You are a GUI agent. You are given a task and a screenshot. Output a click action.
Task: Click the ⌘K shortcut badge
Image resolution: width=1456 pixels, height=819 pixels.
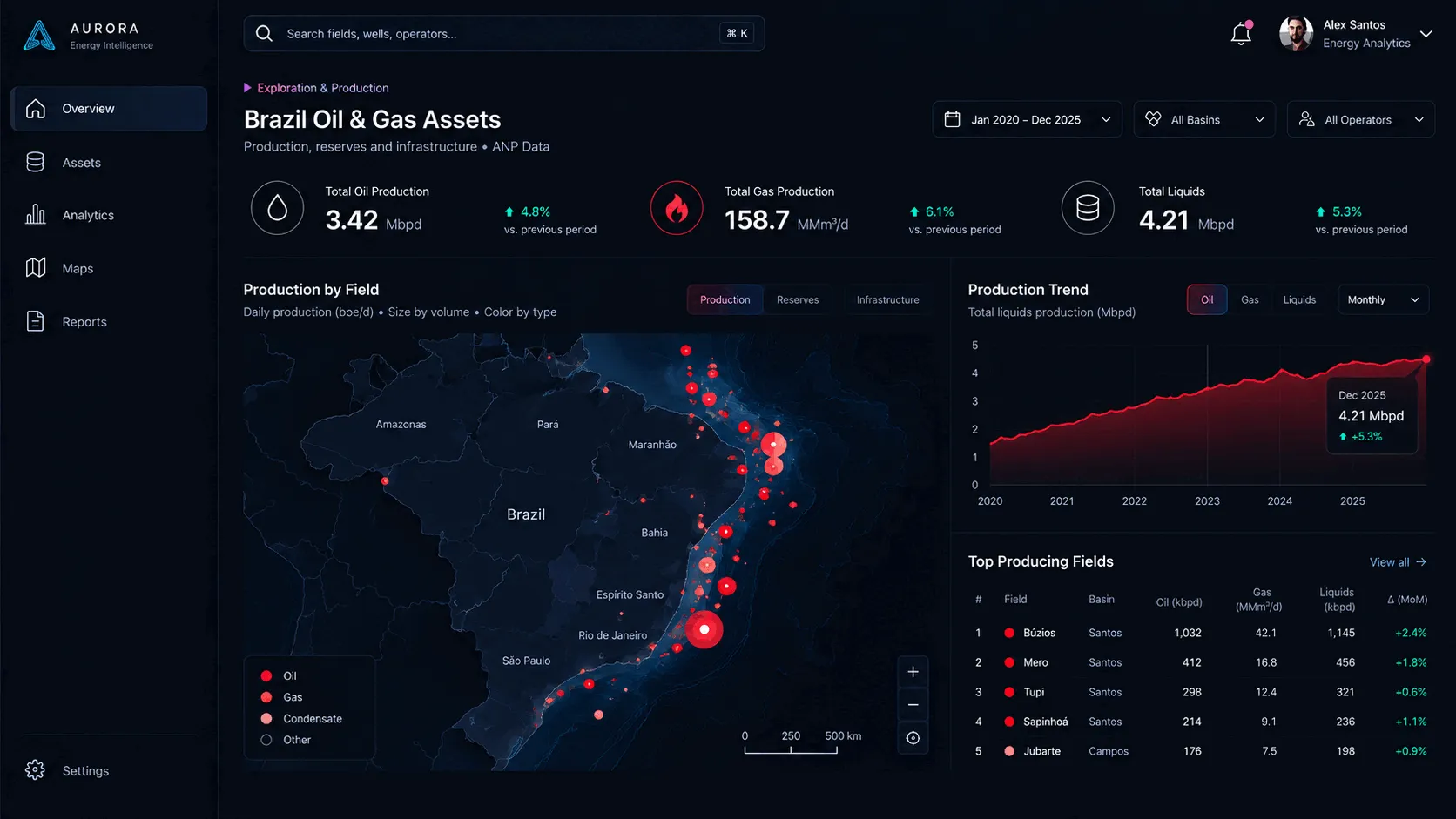(738, 33)
